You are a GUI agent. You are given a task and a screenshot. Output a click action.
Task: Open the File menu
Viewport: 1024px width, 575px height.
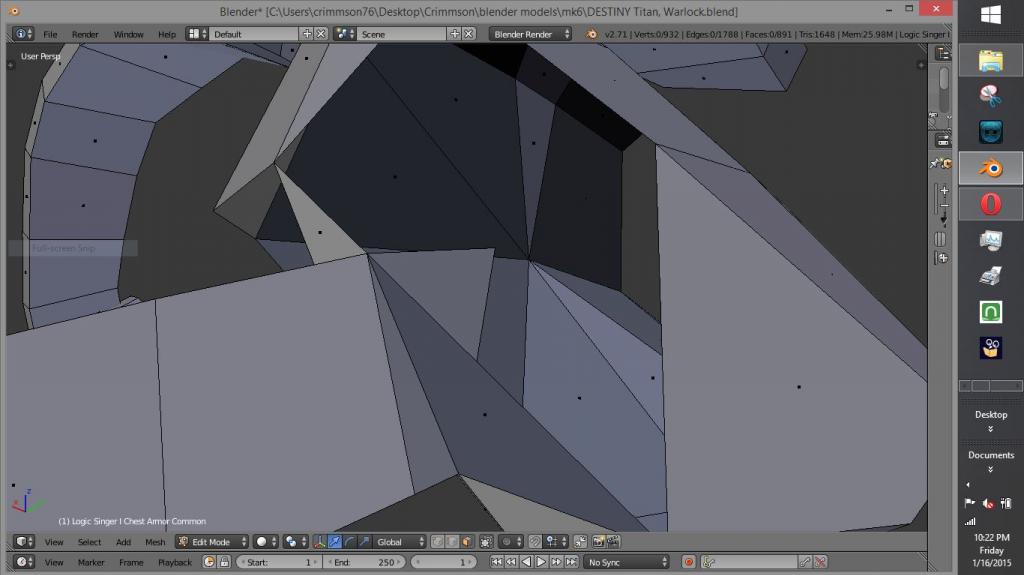pos(50,34)
